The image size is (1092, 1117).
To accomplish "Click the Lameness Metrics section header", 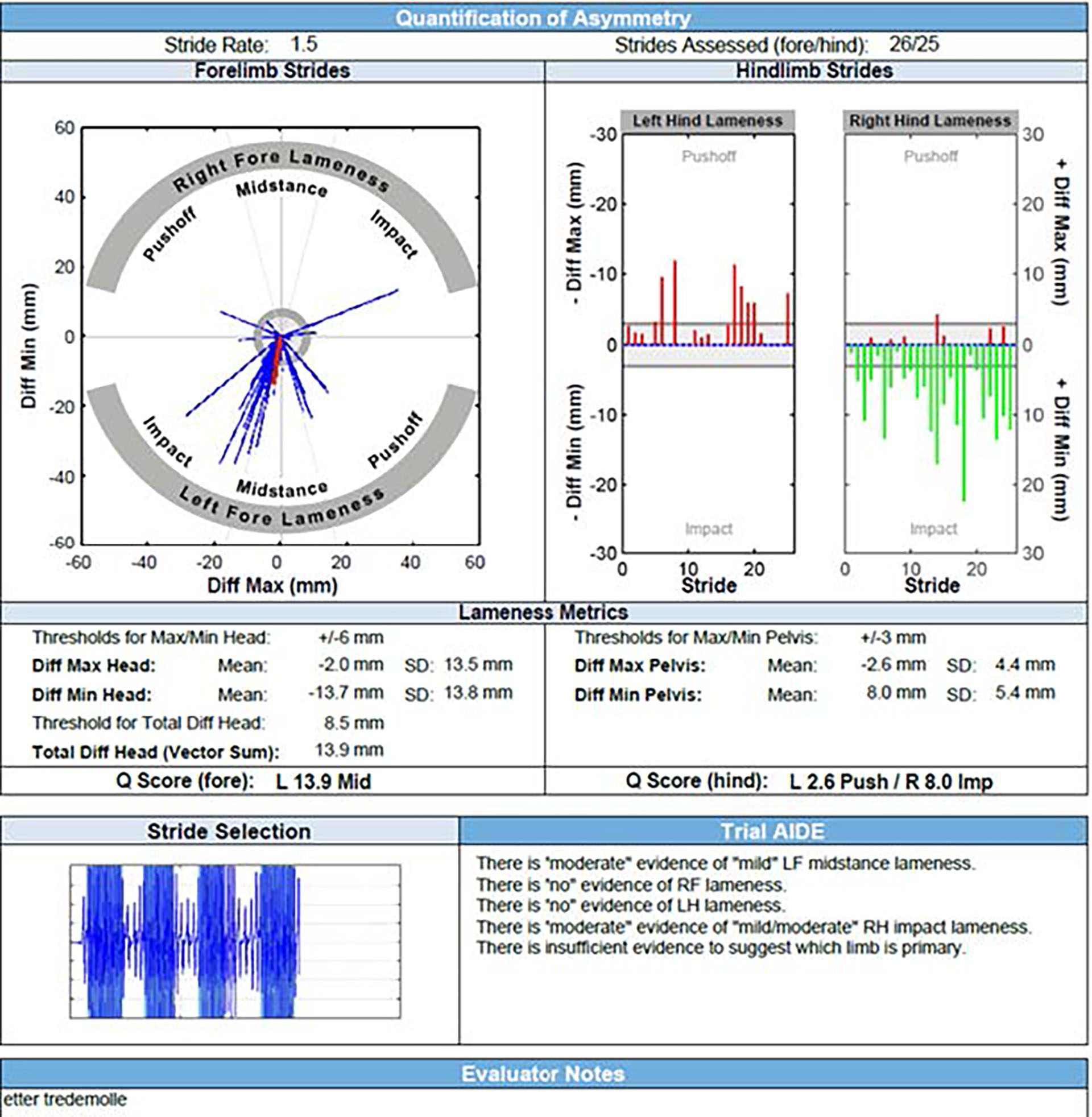I will pos(543,612).
